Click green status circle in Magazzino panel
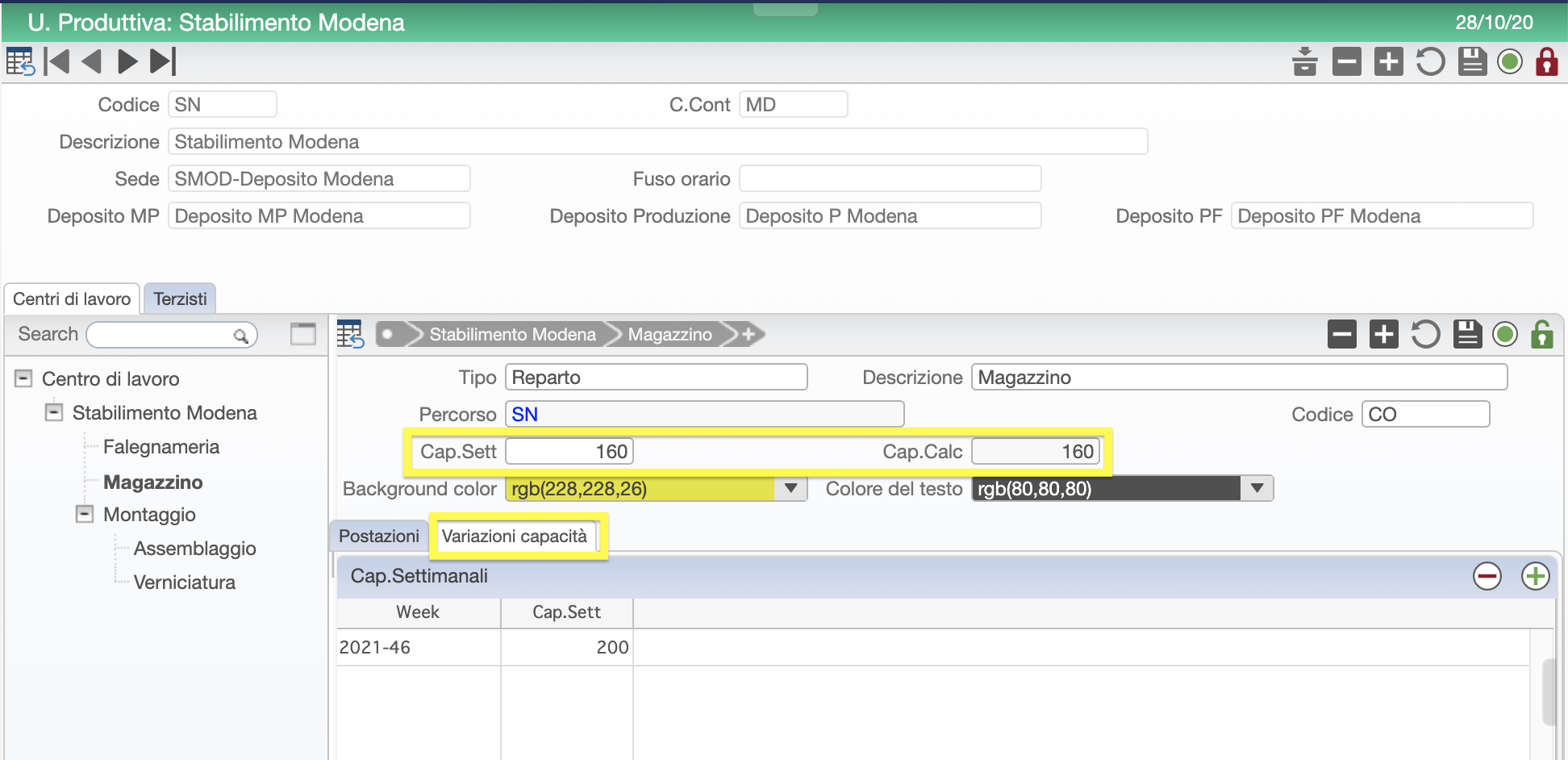This screenshot has height=760, width=1568. point(1505,334)
